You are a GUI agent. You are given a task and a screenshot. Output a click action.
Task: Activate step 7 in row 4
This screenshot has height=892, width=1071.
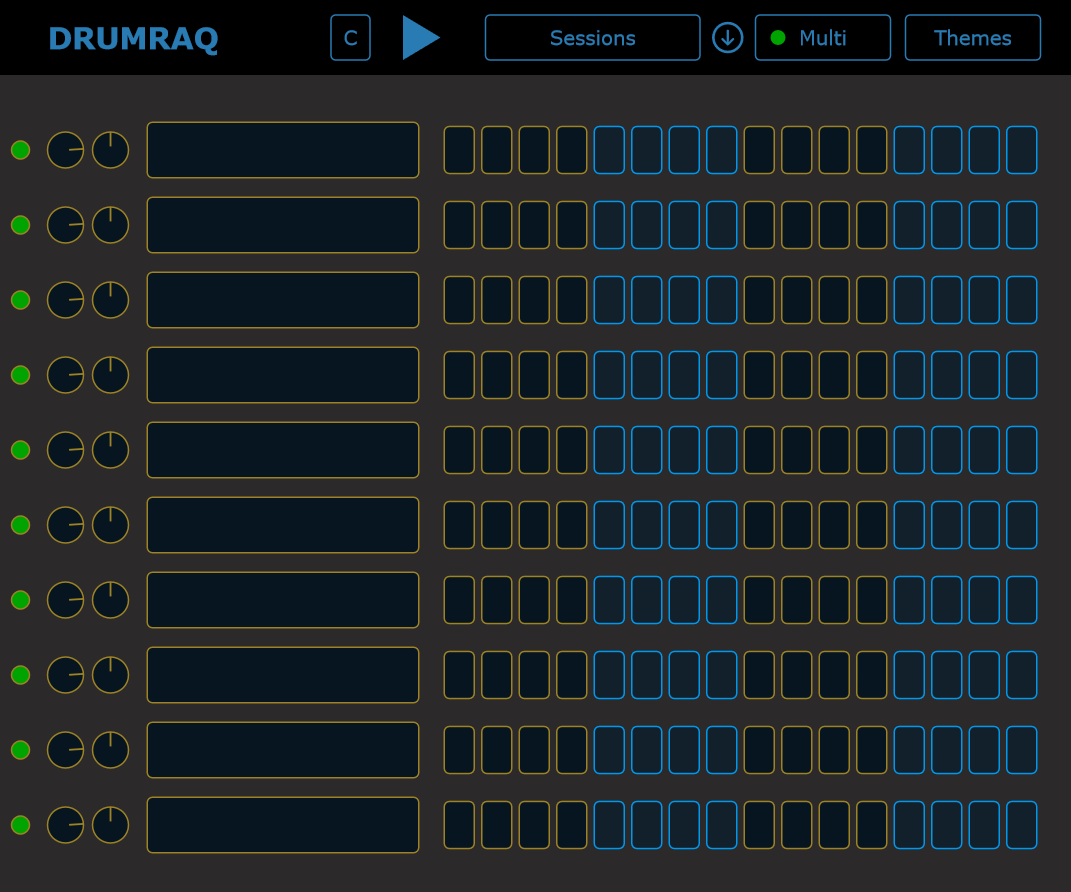point(684,375)
